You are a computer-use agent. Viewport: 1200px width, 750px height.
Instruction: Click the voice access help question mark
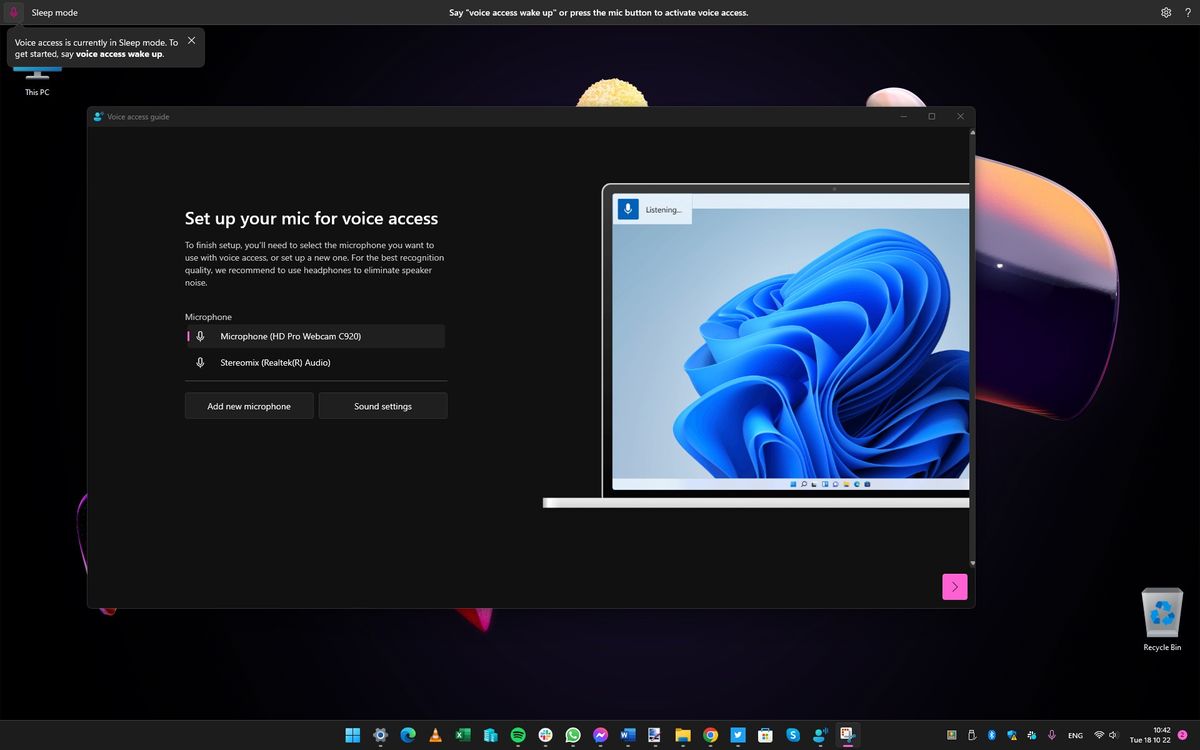(1188, 12)
